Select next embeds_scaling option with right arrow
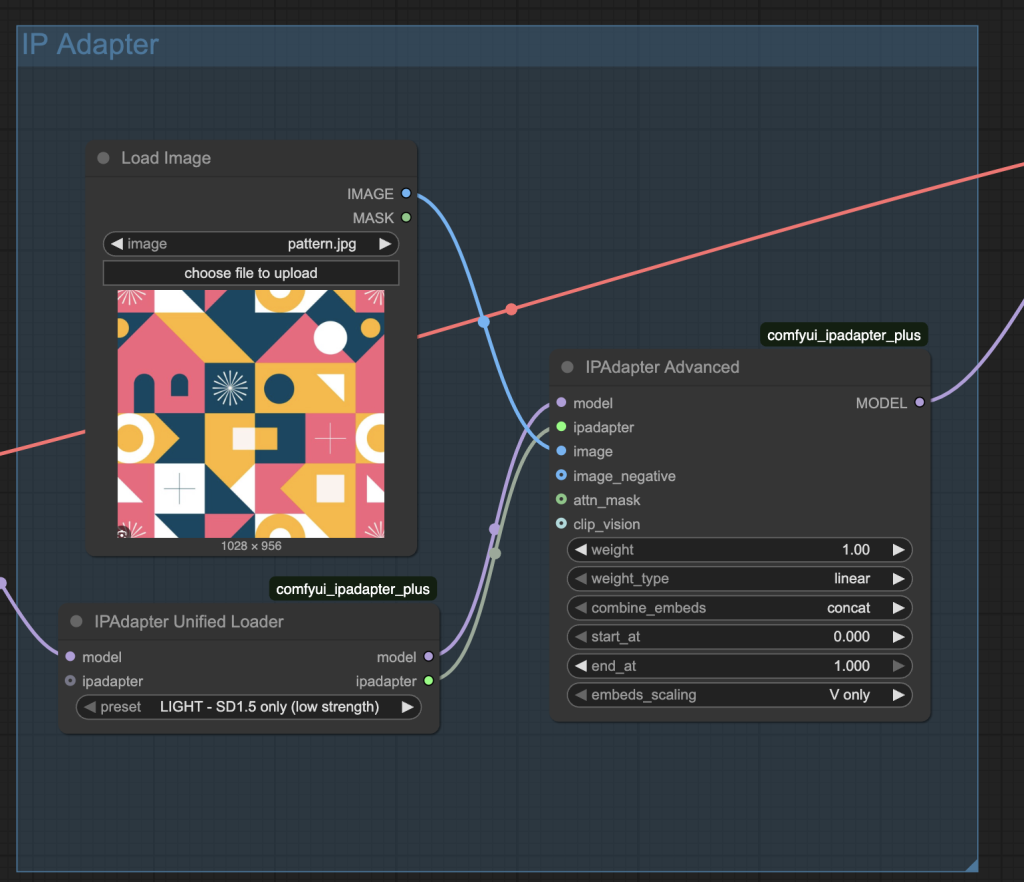1024x882 pixels. pos(899,695)
